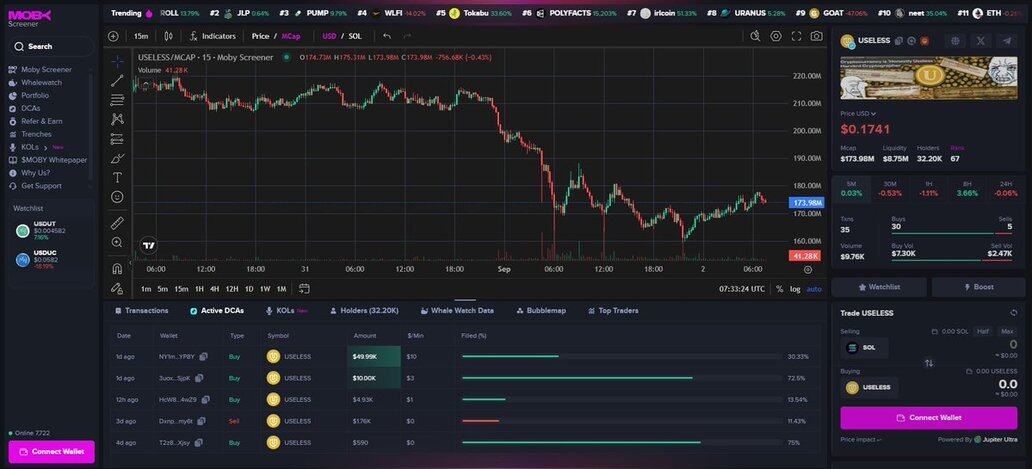This screenshot has width=1032, height=469.
Task: Enter fullscreen chart mode
Action: [x=796, y=36]
